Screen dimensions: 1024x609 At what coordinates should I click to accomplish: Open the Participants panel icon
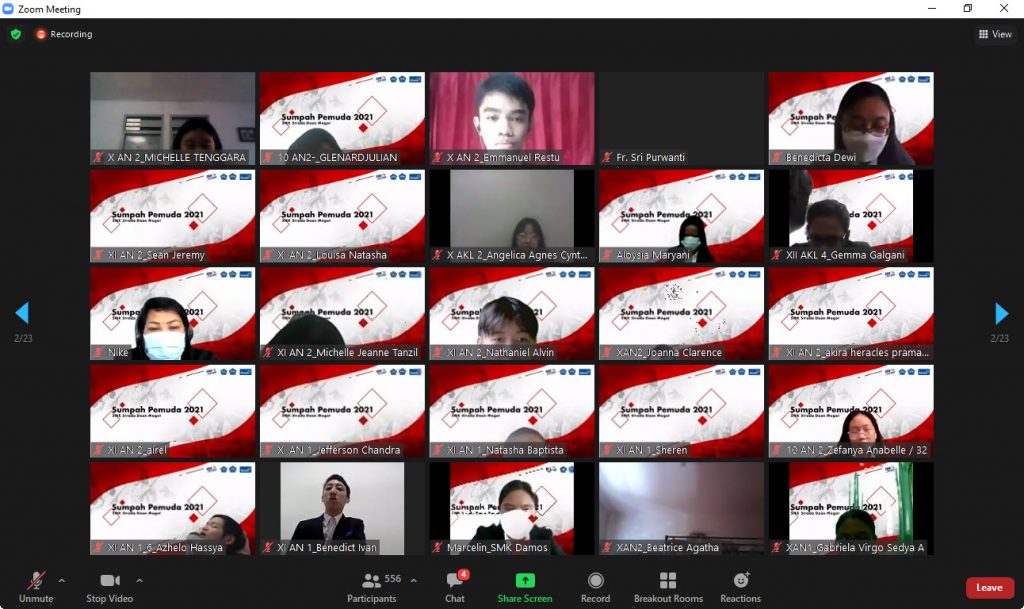click(372, 581)
